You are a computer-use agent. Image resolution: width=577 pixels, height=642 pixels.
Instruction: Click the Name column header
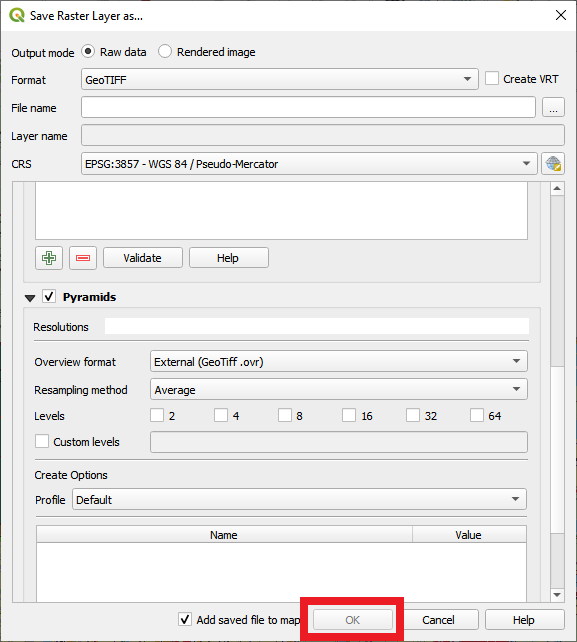[224, 534]
